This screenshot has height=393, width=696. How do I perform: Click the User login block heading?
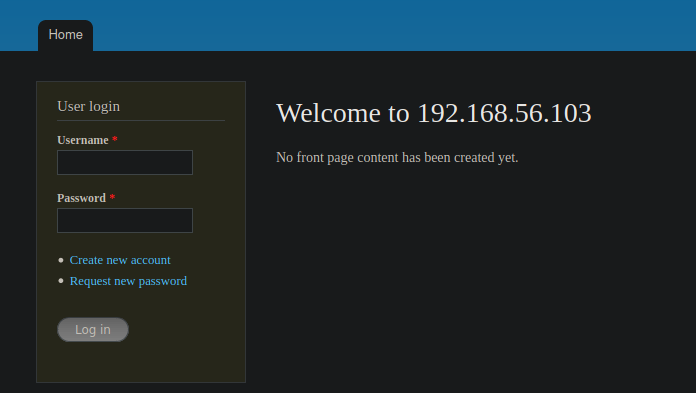click(x=88, y=106)
